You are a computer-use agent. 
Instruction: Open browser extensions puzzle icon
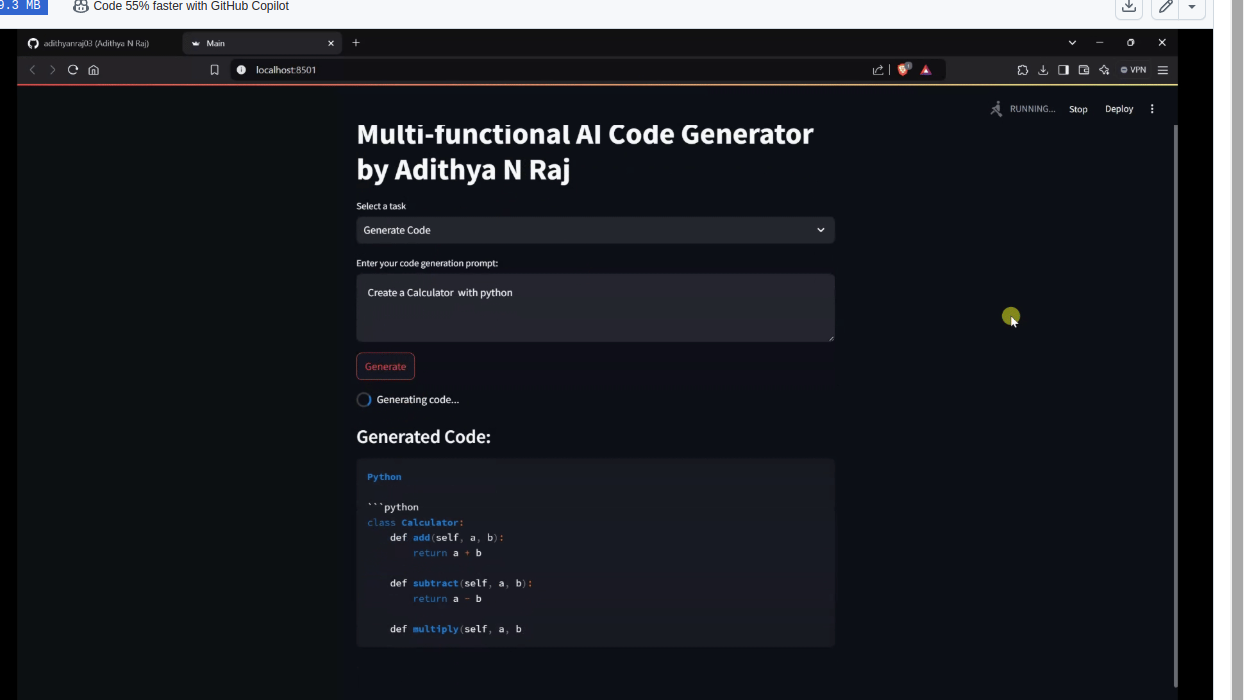pos(1022,70)
